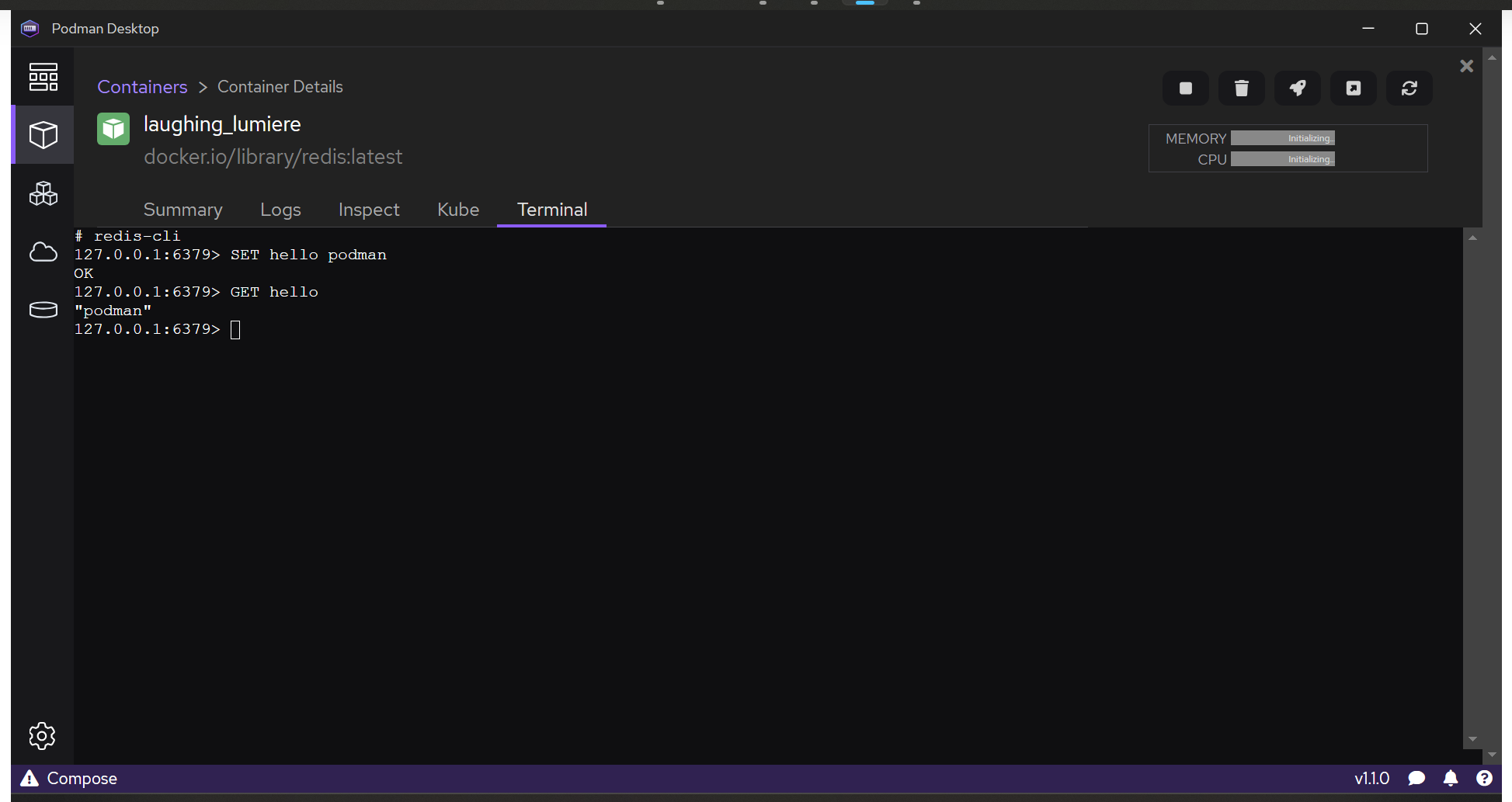Stop the laughing_lumiere container
This screenshot has width=1512, height=802.
(1185, 89)
